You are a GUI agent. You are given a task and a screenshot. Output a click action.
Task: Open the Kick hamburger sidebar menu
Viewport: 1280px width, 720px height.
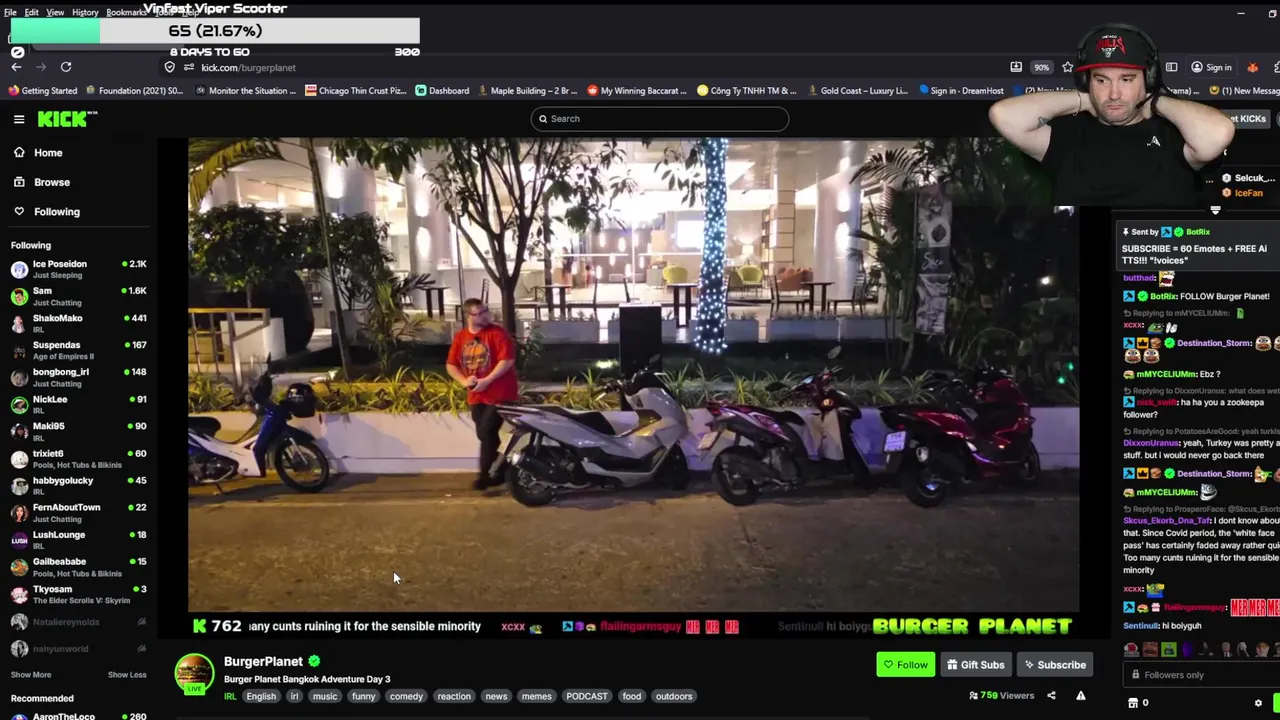[19, 119]
